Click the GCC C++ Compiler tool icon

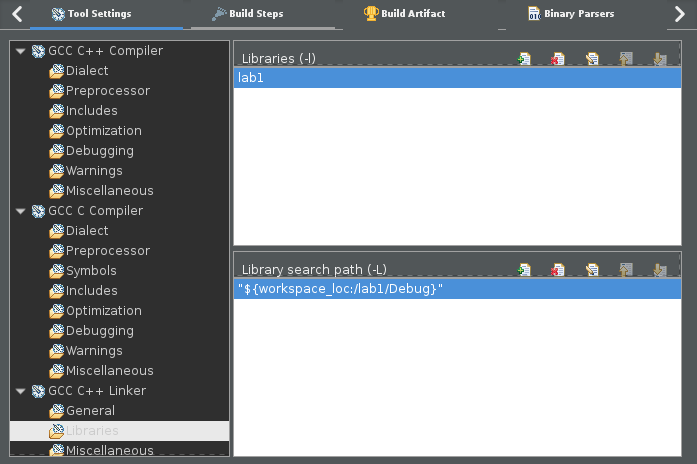(38, 51)
